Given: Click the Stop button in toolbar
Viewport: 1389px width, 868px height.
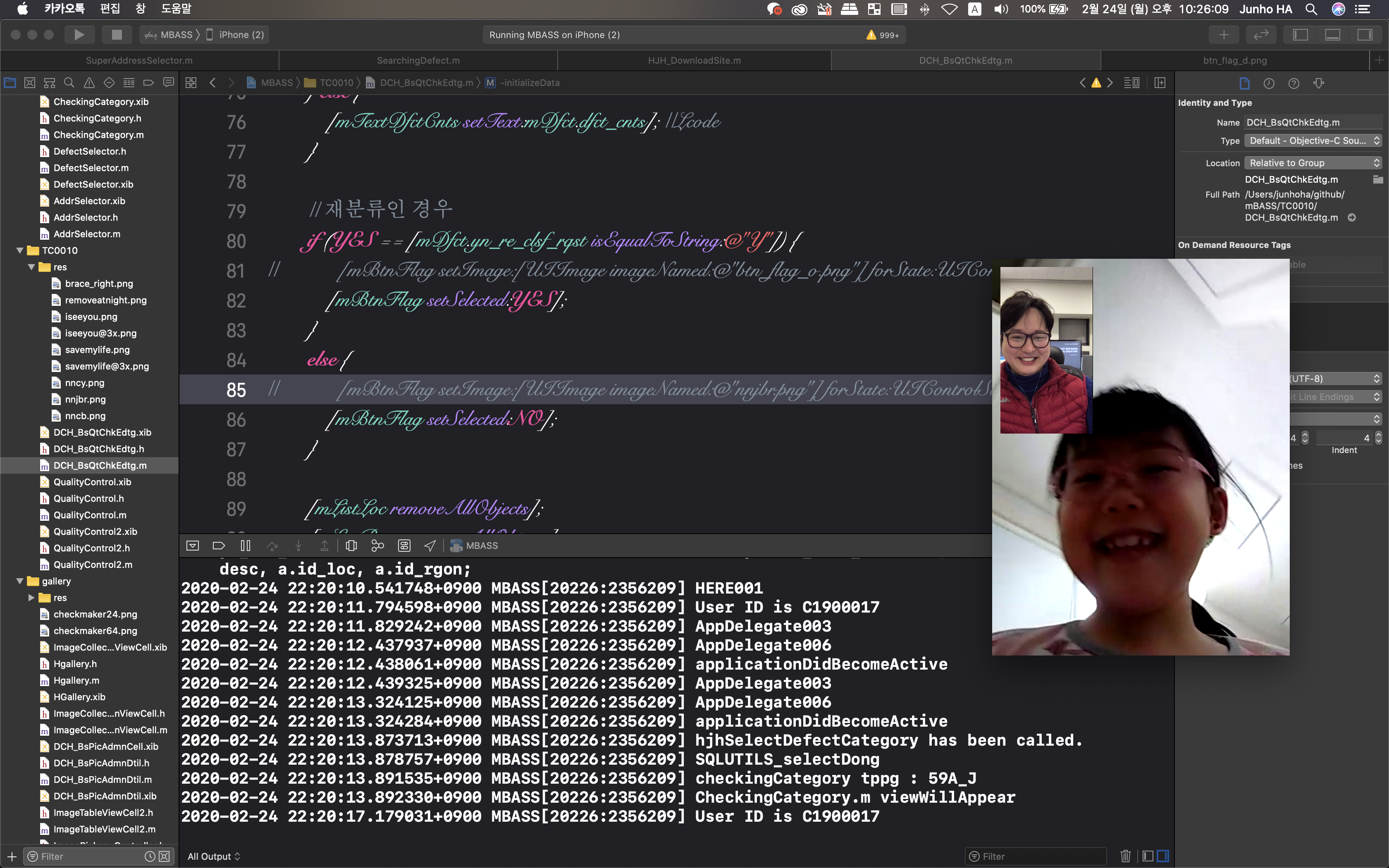Looking at the screenshot, I should pos(117,34).
